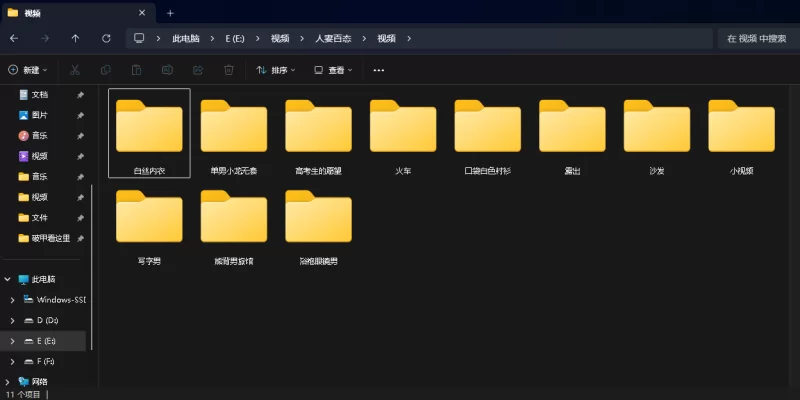Open the 查看 view dropdown

(333, 70)
